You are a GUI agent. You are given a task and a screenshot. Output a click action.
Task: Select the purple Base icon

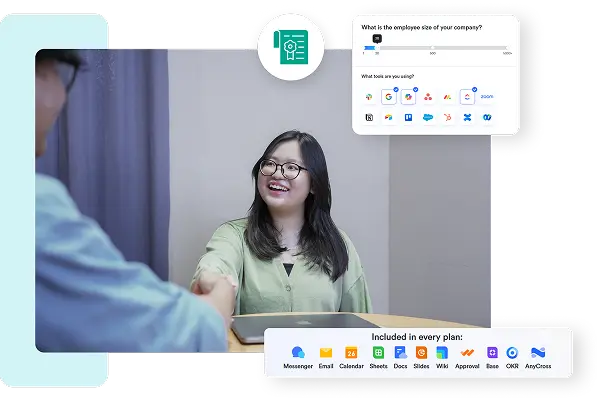coord(492,353)
